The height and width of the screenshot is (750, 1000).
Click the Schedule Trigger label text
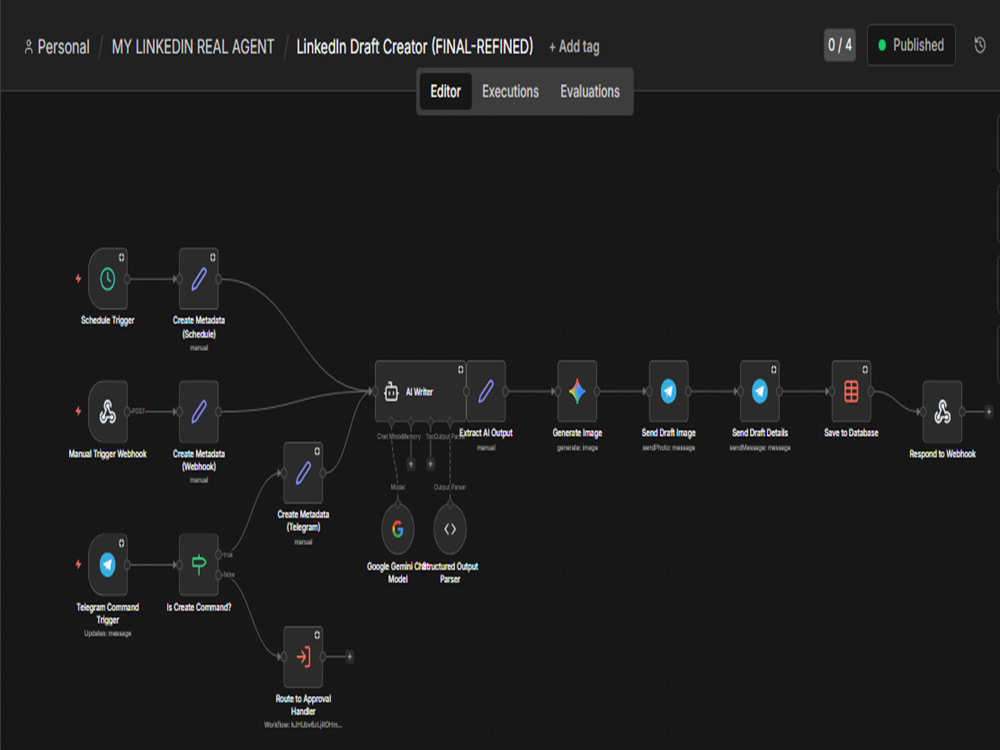tap(108, 320)
